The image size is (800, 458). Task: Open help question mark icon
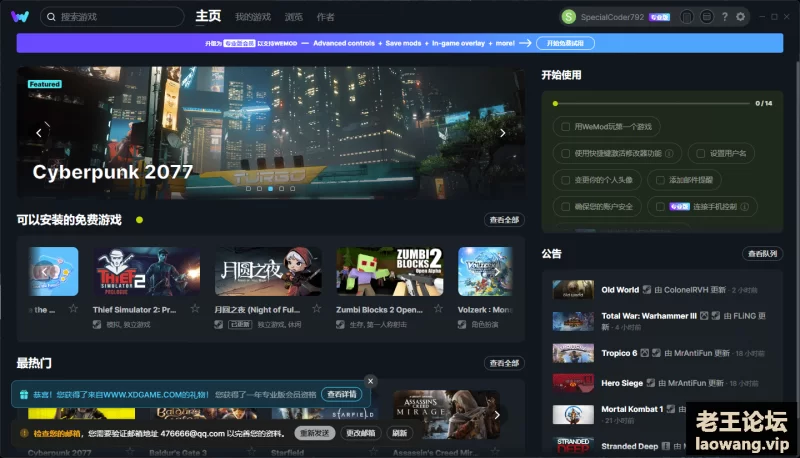(x=724, y=17)
